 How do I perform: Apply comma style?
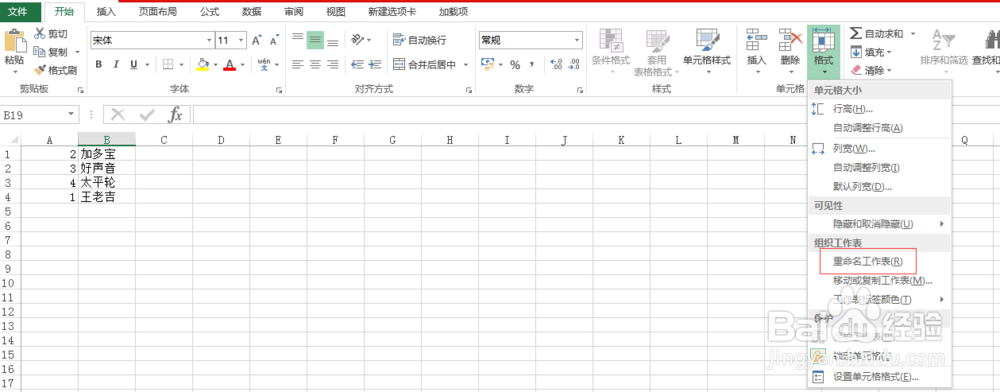click(x=533, y=64)
